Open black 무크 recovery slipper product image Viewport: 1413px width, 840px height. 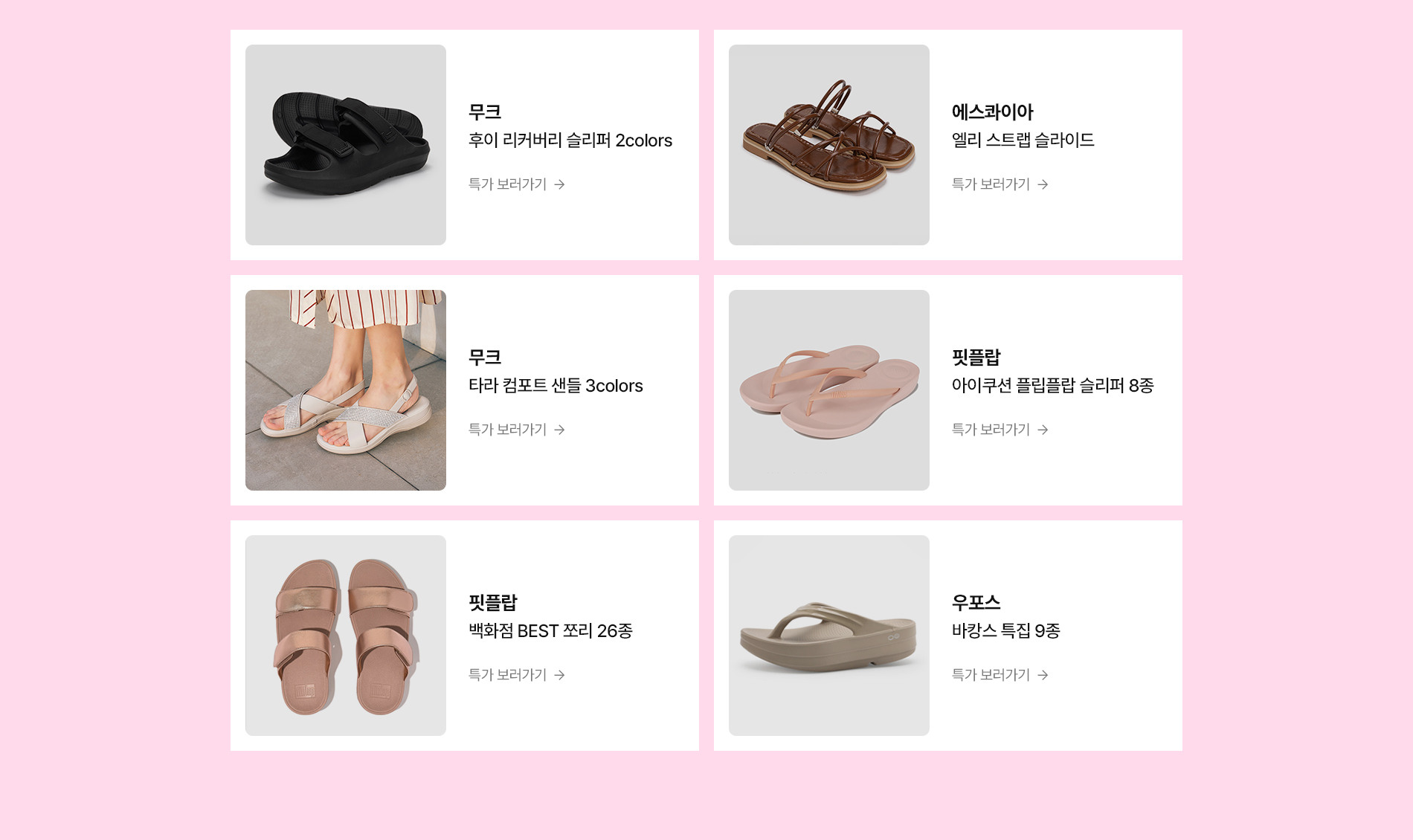346,145
